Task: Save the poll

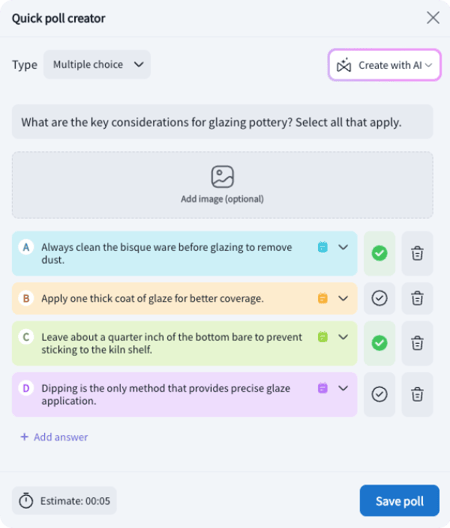Action: [399, 501]
